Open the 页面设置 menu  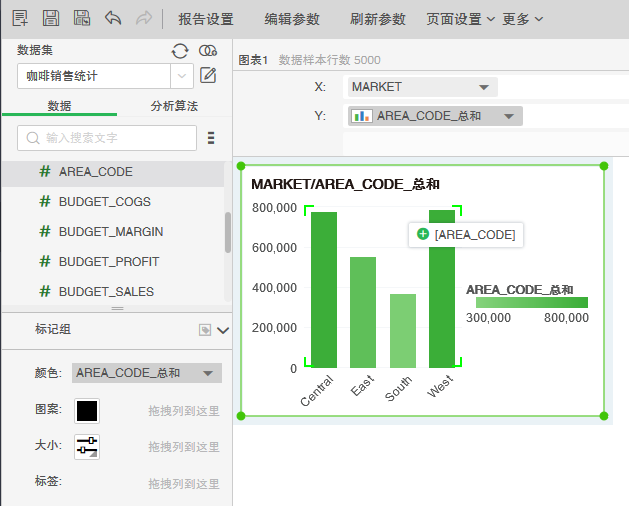(x=460, y=19)
